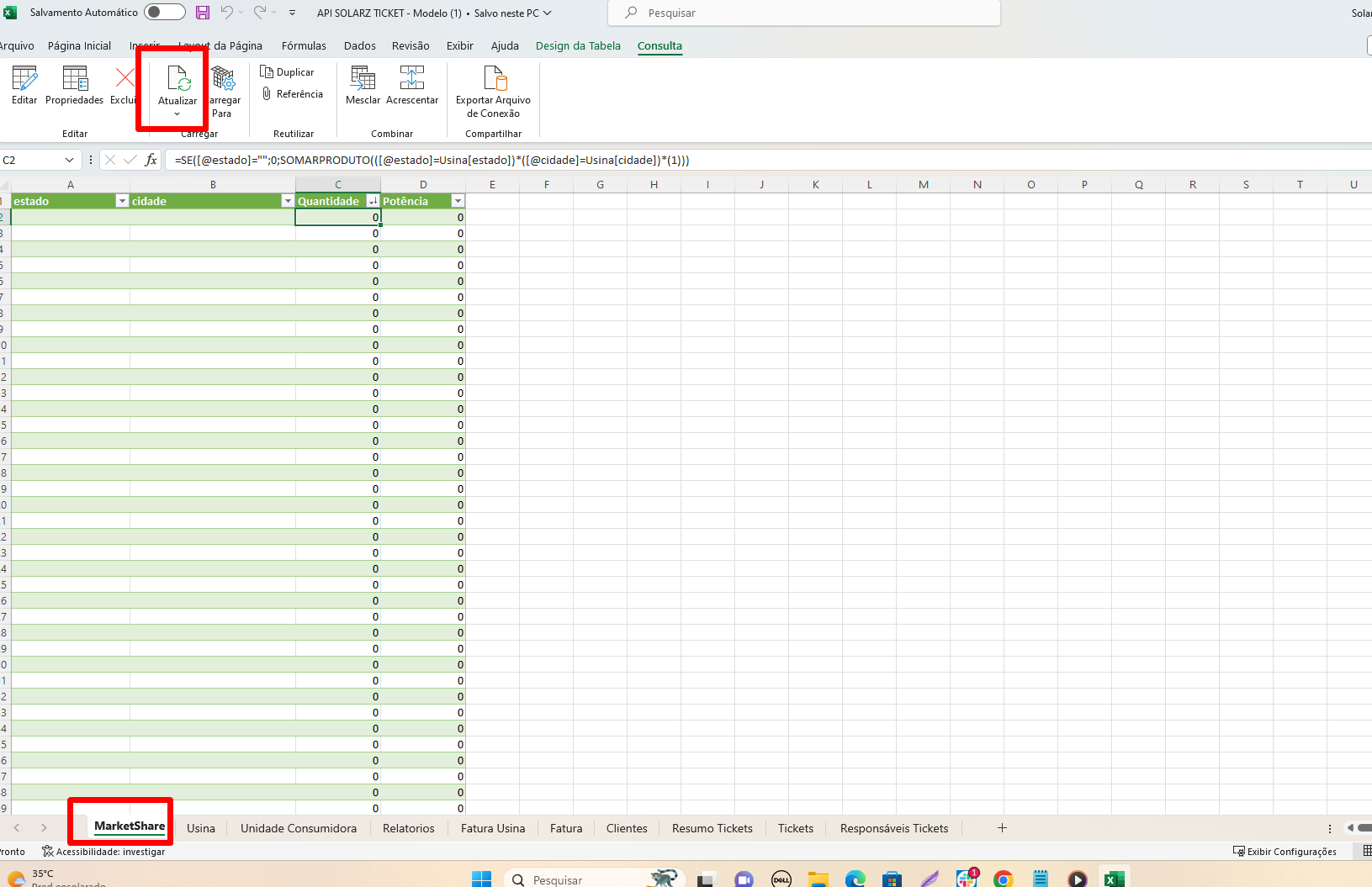This screenshot has height=887, width=1372.
Task: Click the Acrescentar queries icon
Action: coord(412,80)
